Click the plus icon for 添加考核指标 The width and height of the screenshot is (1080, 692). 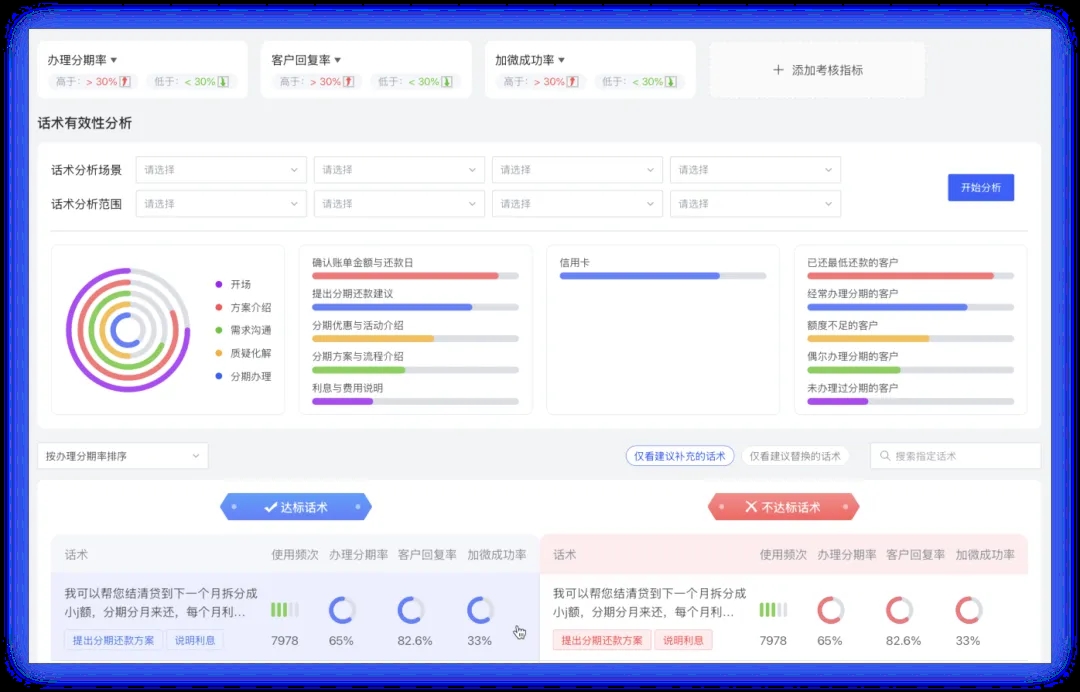click(778, 70)
